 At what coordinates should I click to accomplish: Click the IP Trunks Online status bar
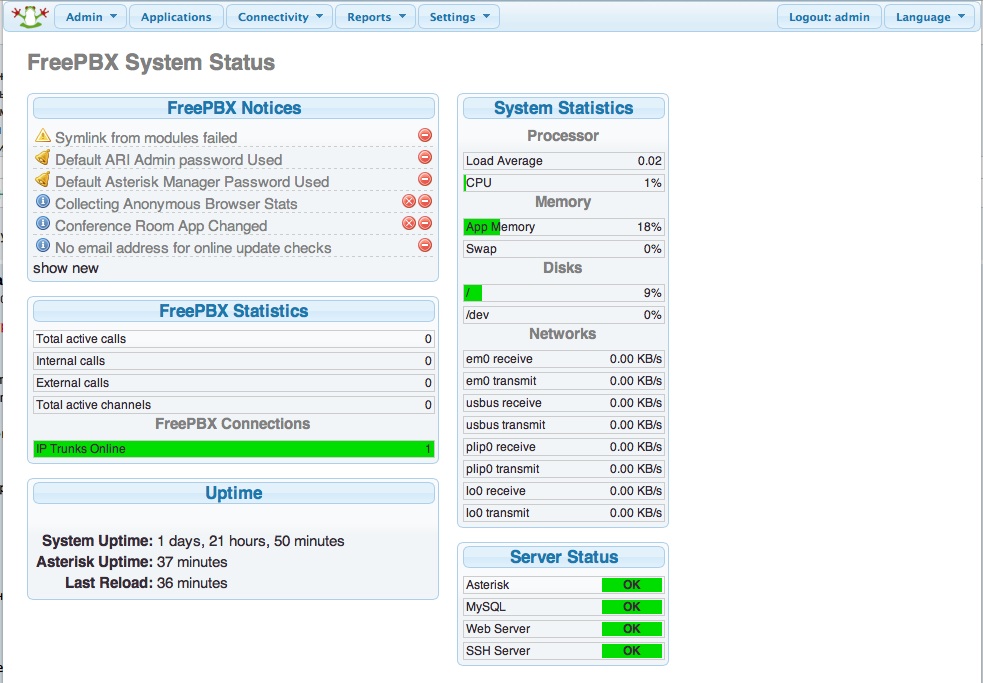pos(234,449)
